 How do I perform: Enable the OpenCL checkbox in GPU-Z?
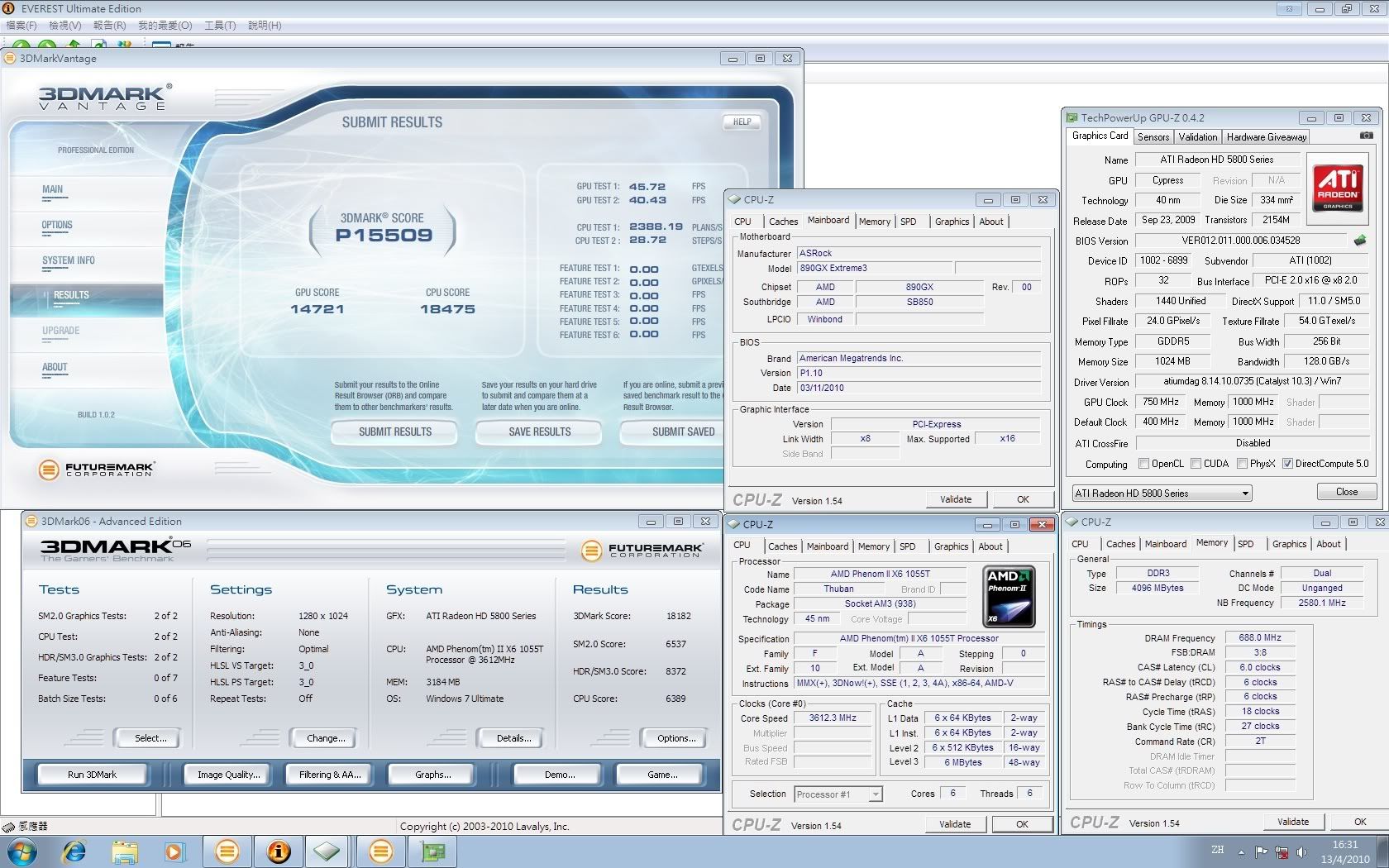pyautogui.click(x=1143, y=464)
